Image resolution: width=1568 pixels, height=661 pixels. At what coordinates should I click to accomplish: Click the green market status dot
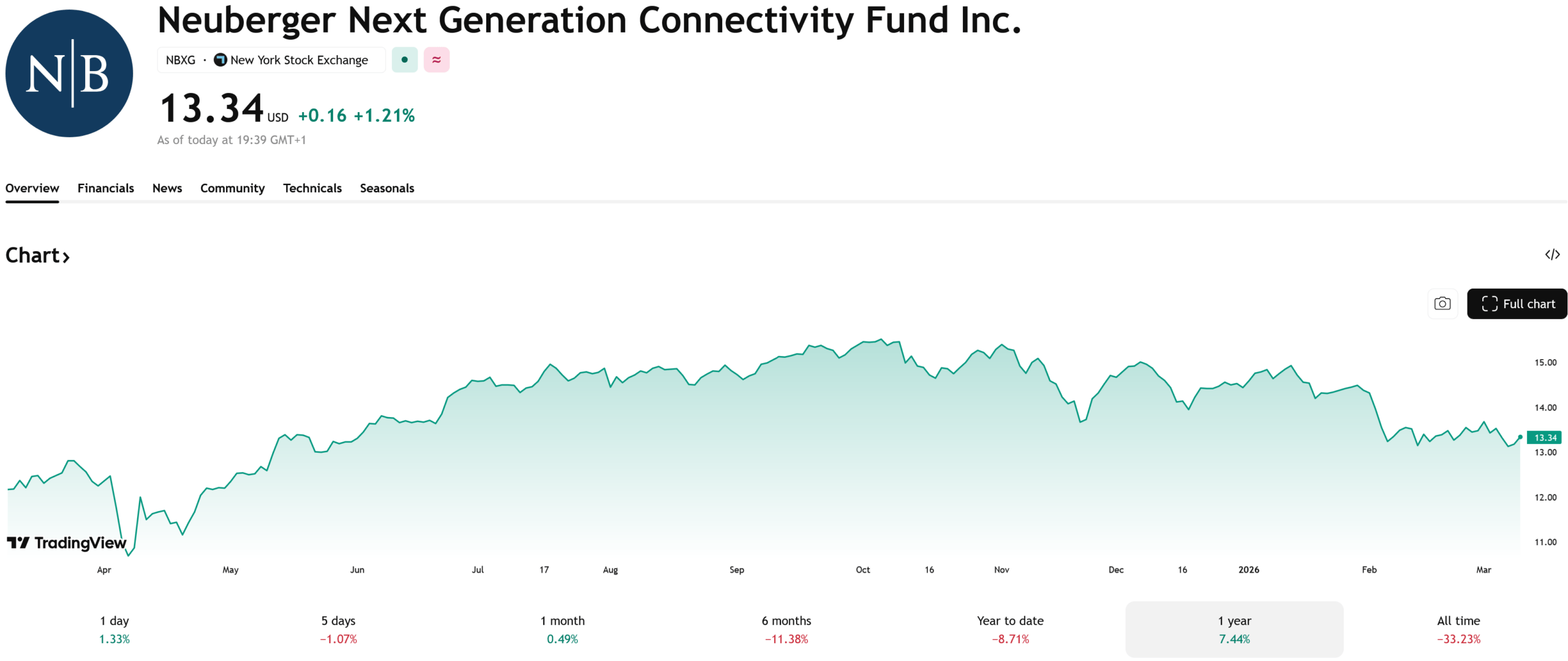(x=404, y=59)
